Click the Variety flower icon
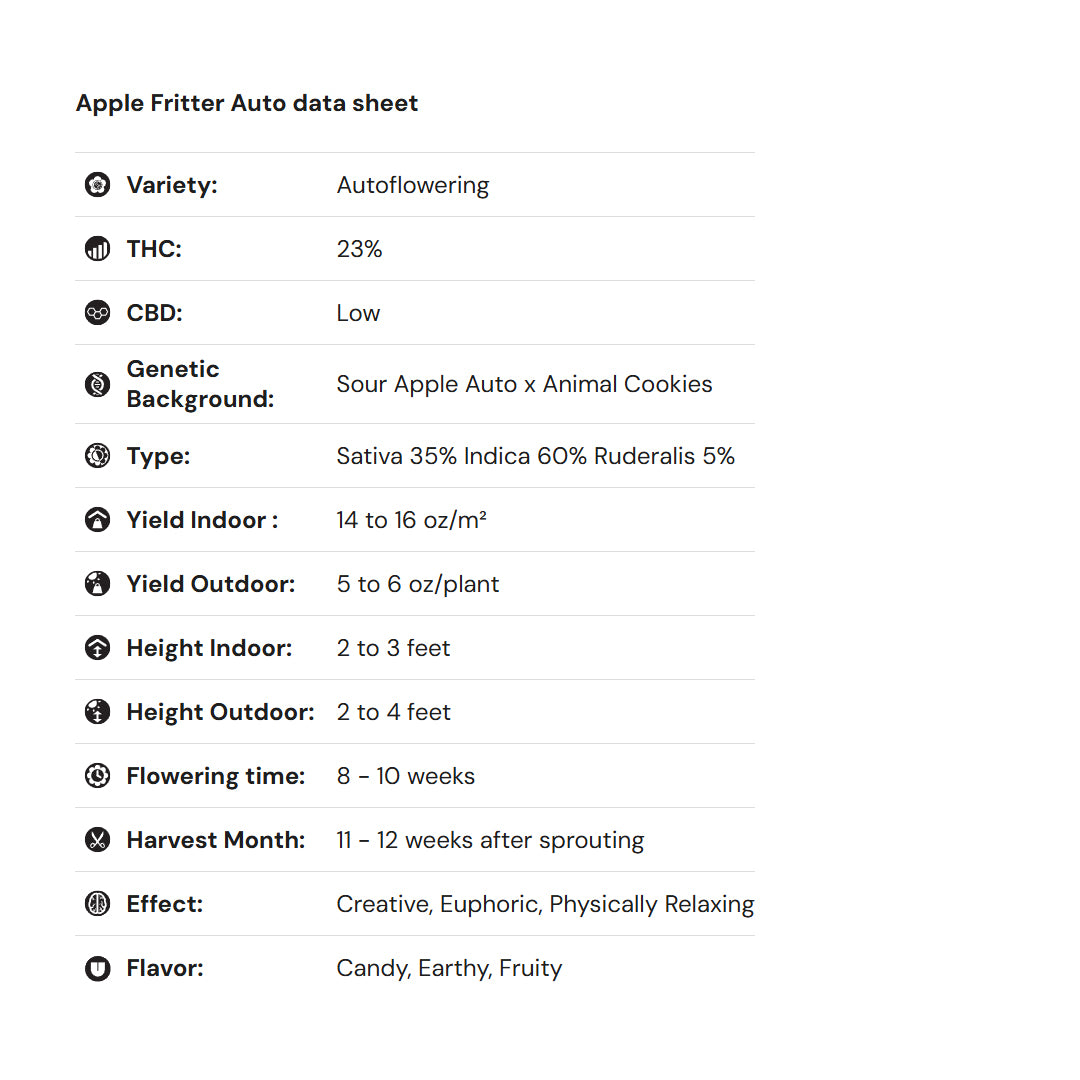This screenshot has height=1080, width=1080. pos(97,185)
